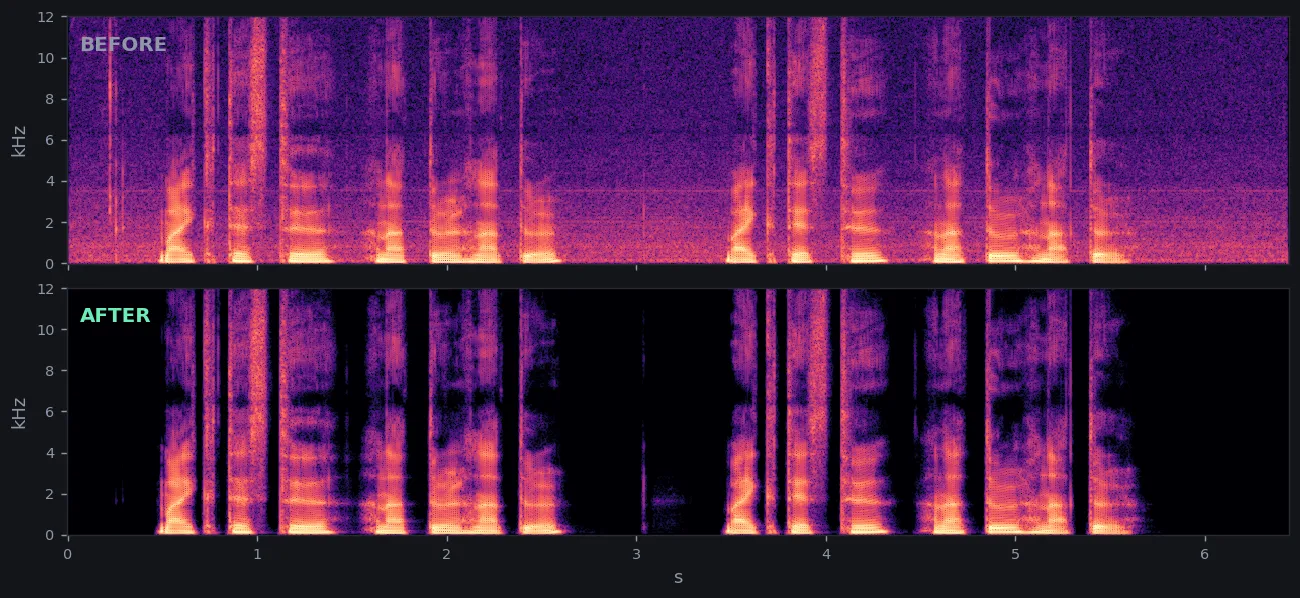Click the AFTER label on lower spectrogram

coord(115,316)
